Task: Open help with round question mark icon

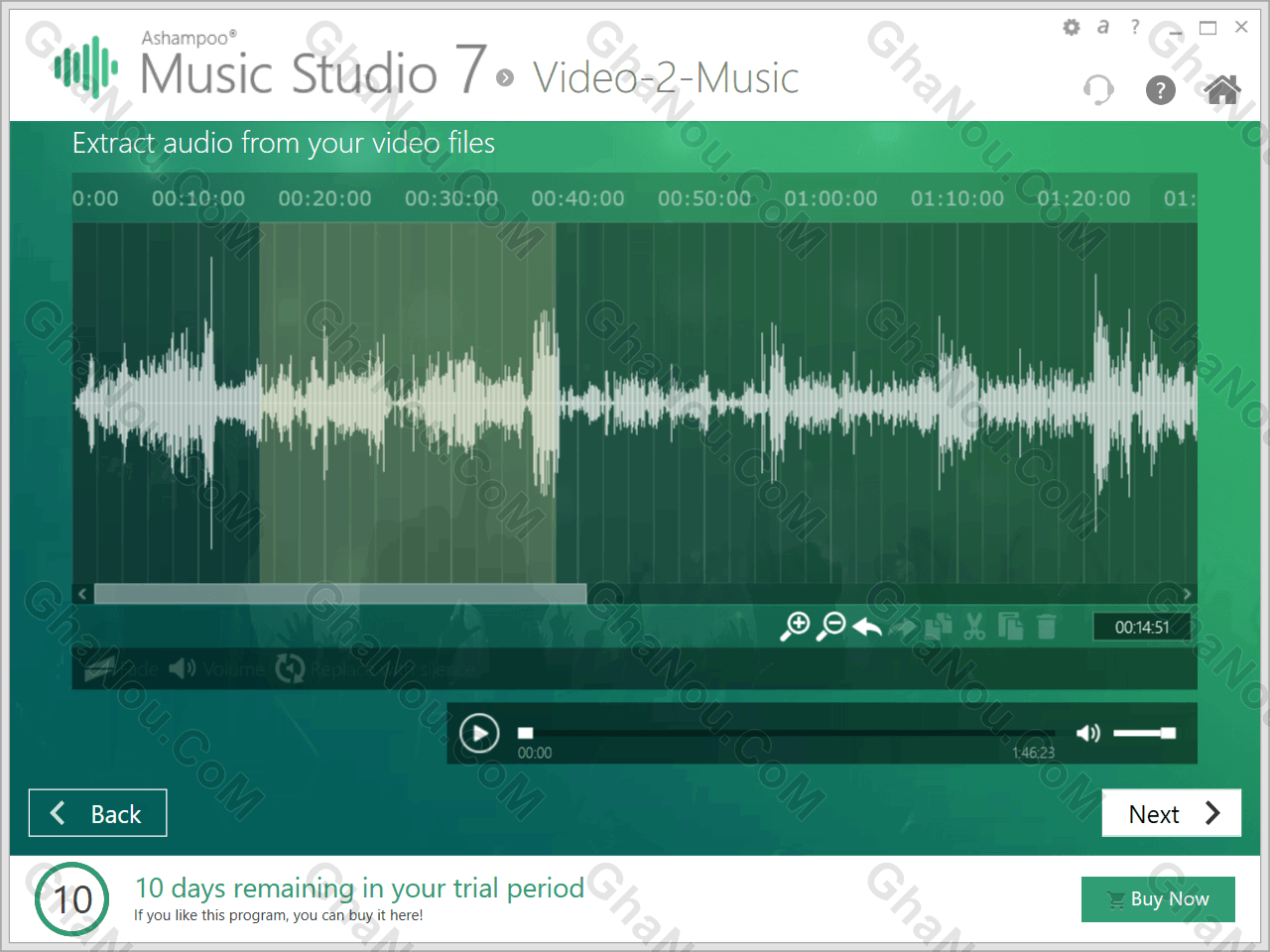Action: (1160, 90)
